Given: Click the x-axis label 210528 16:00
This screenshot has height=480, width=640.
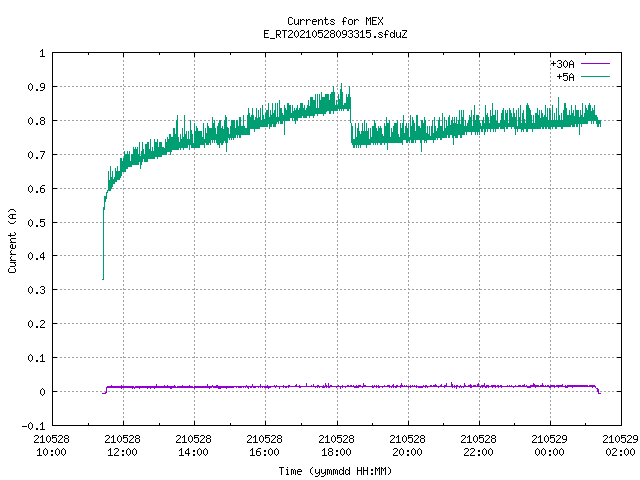Looking at the screenshot, I should click(264, 446).
